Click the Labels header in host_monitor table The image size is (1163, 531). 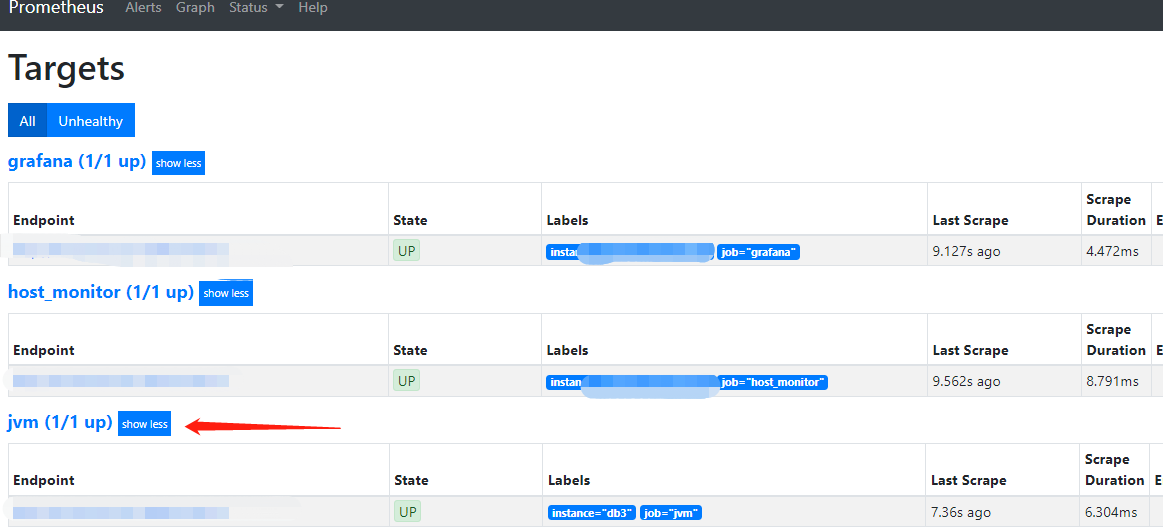[x=567, y=350]
